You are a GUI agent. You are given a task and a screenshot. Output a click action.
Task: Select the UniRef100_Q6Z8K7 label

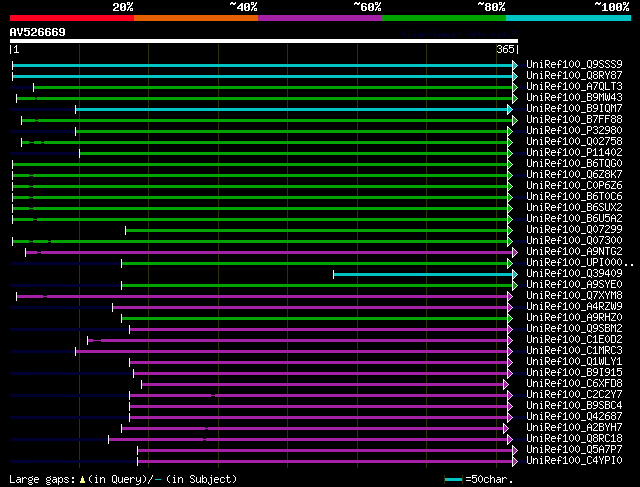pyautogui.click(x=574, y=174)
